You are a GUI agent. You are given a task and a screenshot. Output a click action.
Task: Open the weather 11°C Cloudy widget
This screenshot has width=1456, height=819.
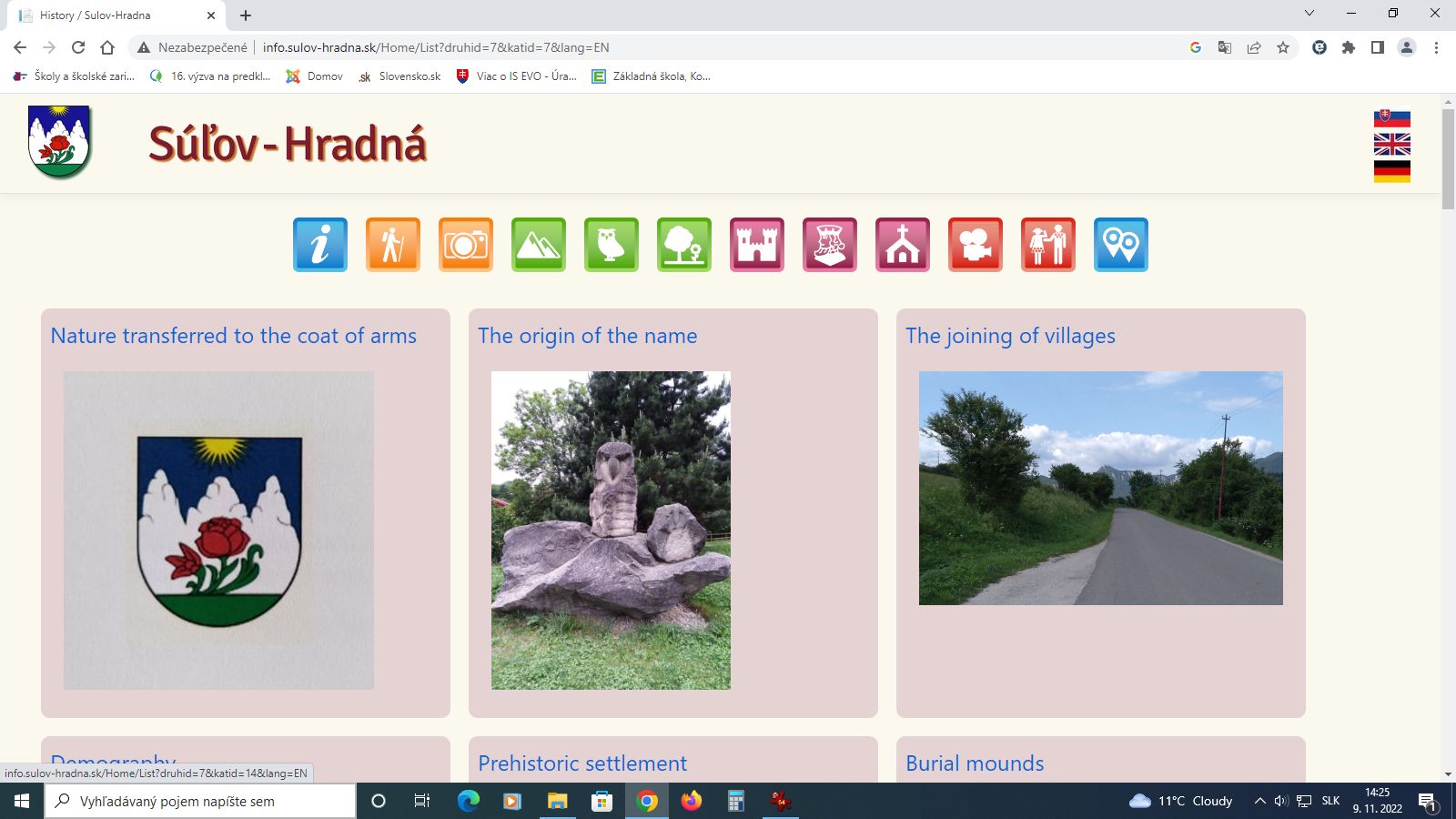point(1180,801)
